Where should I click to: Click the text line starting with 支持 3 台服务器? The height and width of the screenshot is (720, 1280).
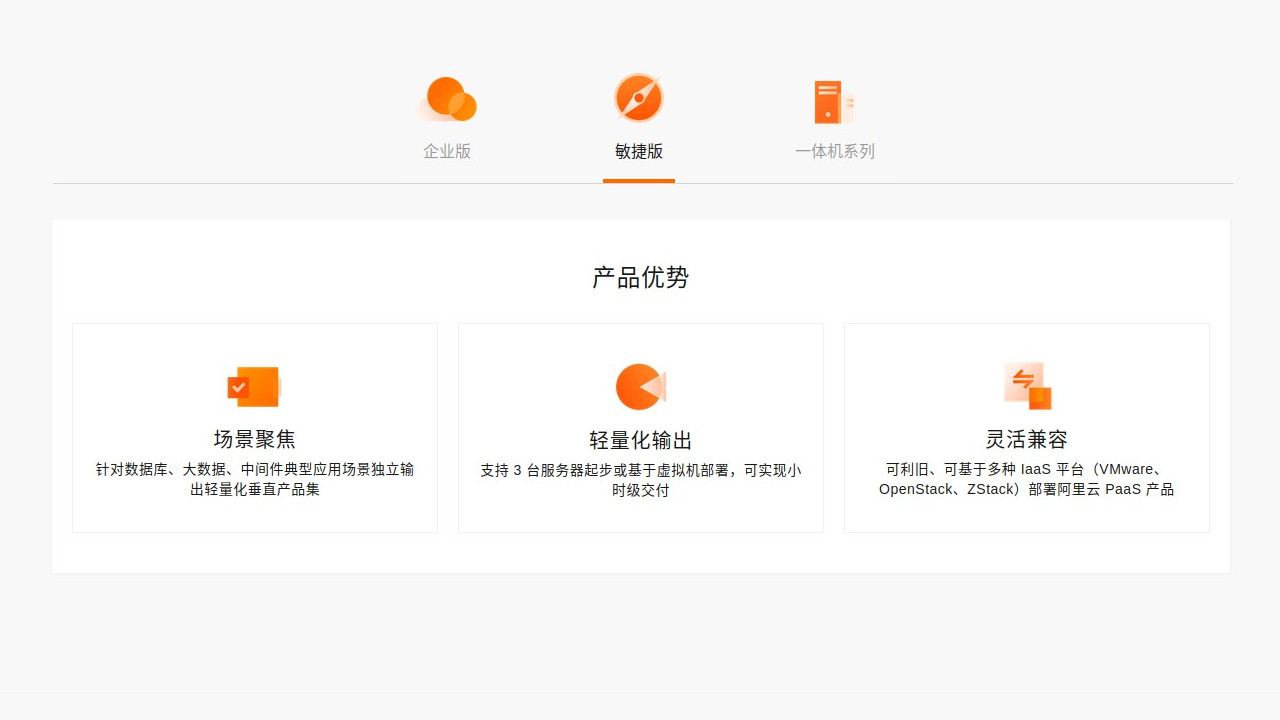click(x=641, y=470)
